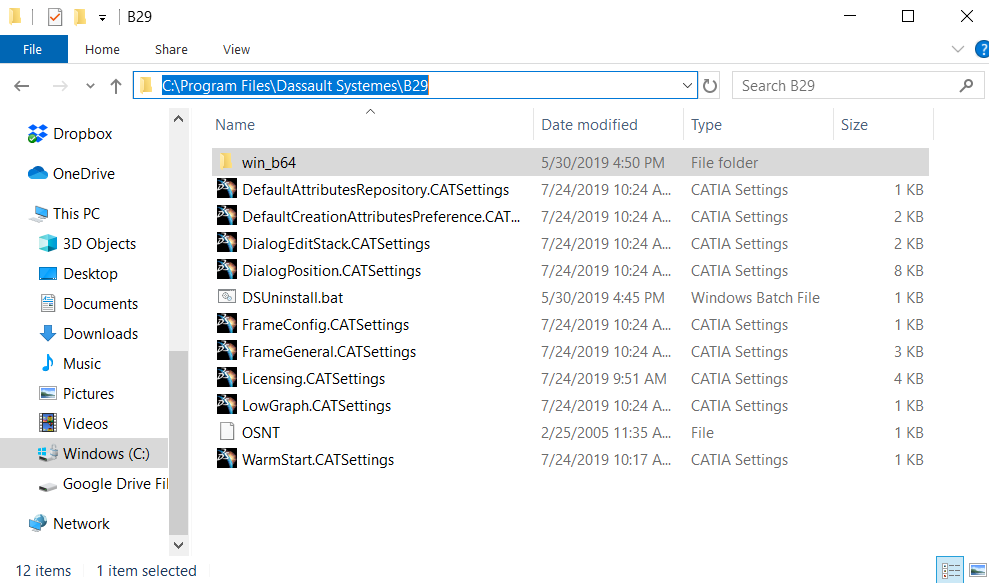The image size is (989, 583).
Task: Click the win_b64 folder icon
Action: tap(226, 162)
